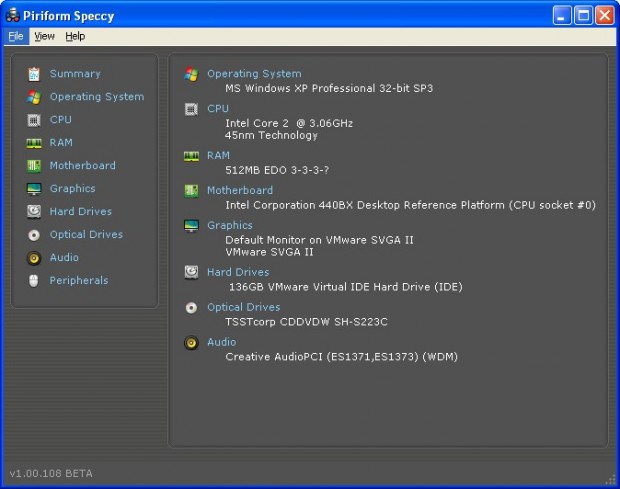Maximize the Speccy window
The width and height of the screenshot is (620, 489).
[x=583, y=16]
